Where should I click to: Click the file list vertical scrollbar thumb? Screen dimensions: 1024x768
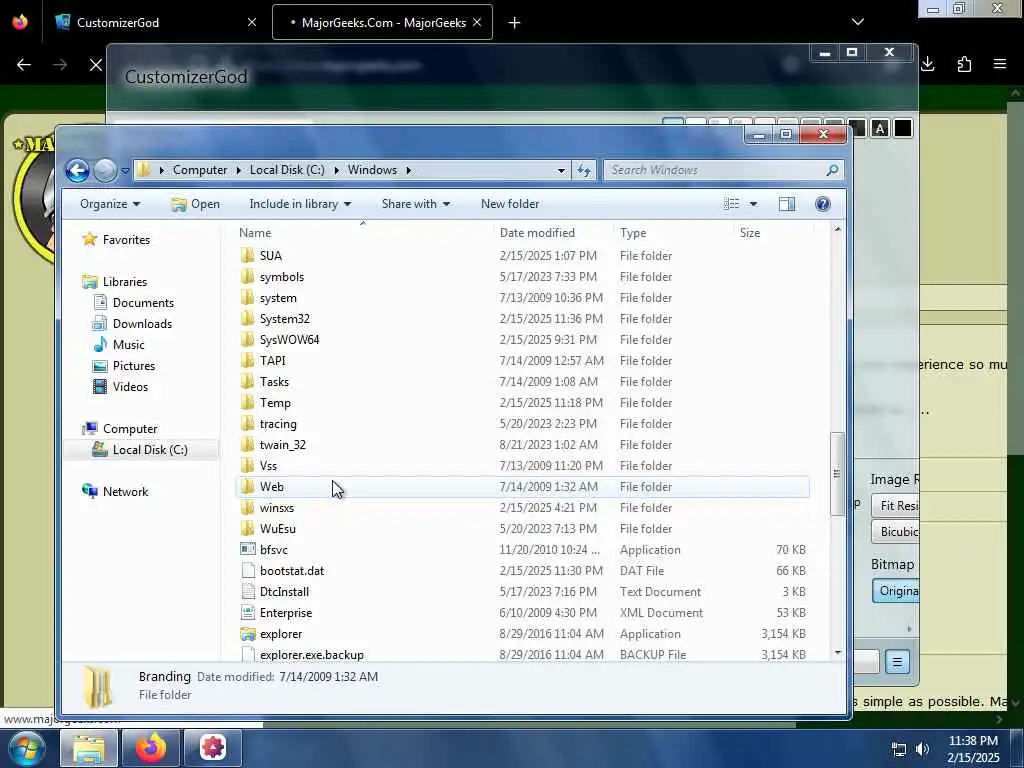coord(837,474)
